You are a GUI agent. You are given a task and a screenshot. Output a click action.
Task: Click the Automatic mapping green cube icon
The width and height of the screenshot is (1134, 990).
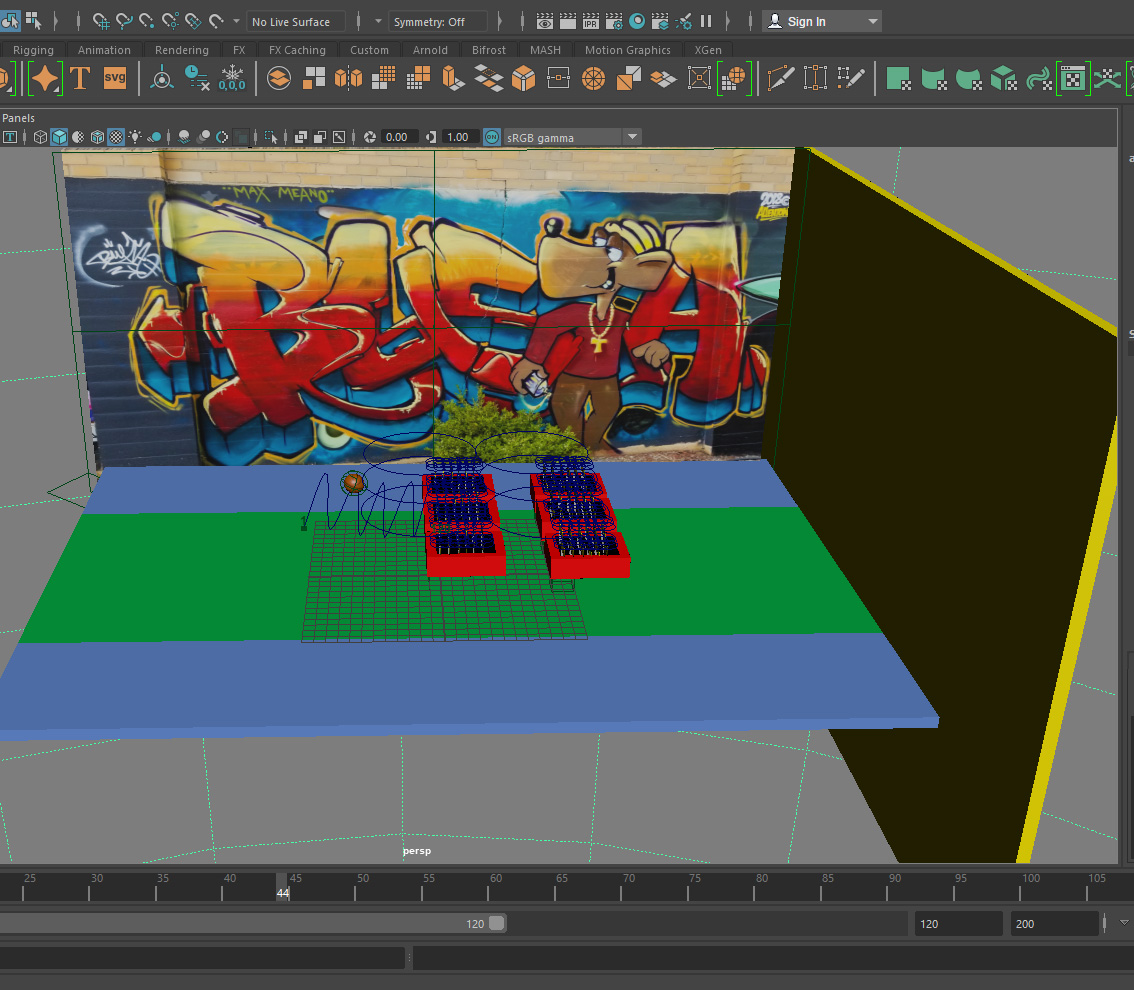(1003, 78)
